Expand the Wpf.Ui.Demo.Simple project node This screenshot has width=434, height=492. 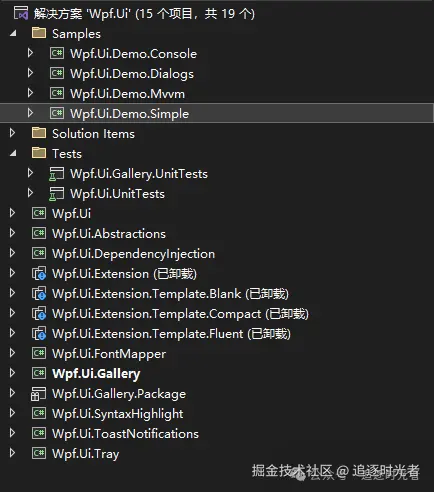click(30, 113)
